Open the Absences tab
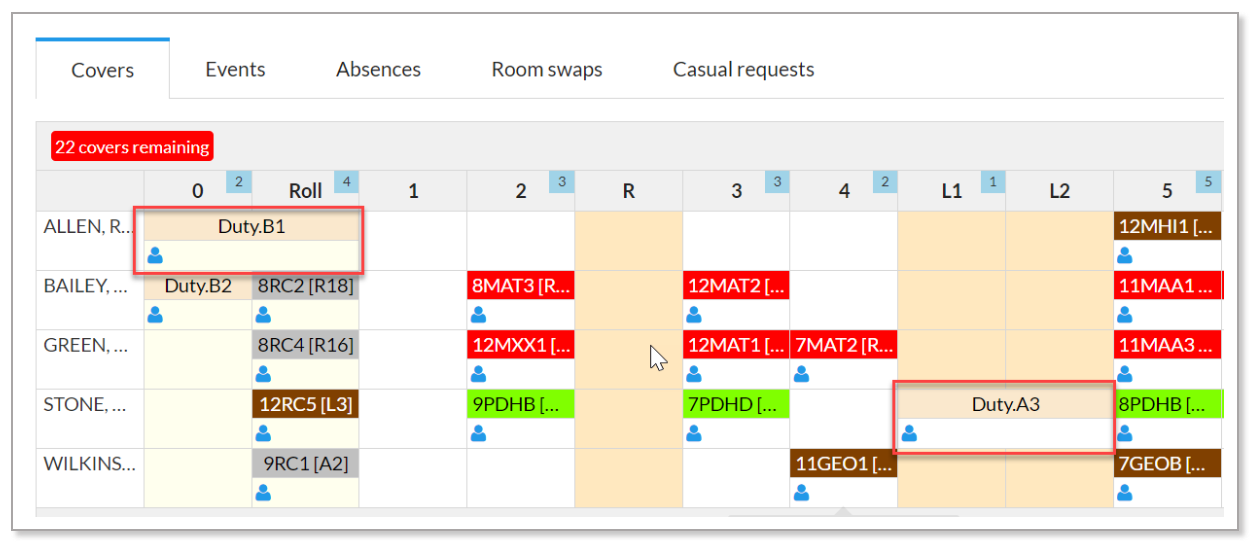1255x546 pixels. 378,70
